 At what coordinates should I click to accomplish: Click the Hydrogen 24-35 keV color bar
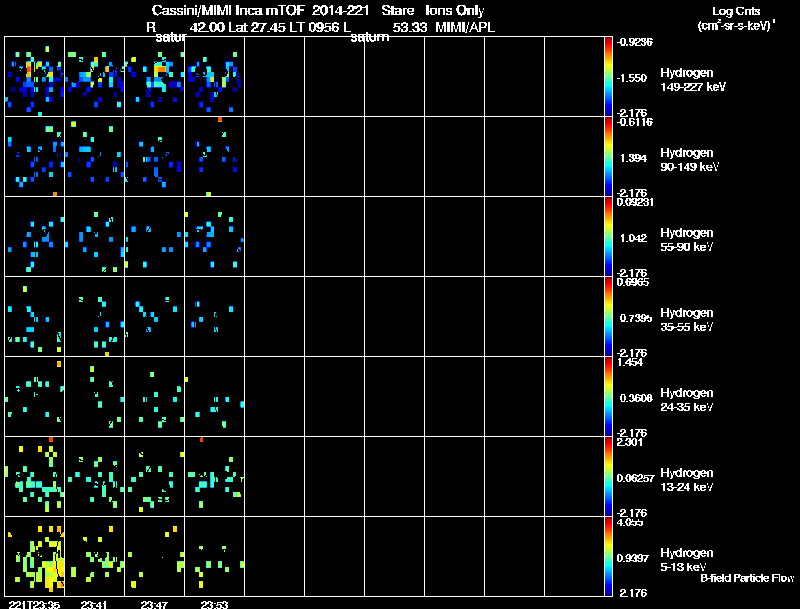(x=608, y=397)
